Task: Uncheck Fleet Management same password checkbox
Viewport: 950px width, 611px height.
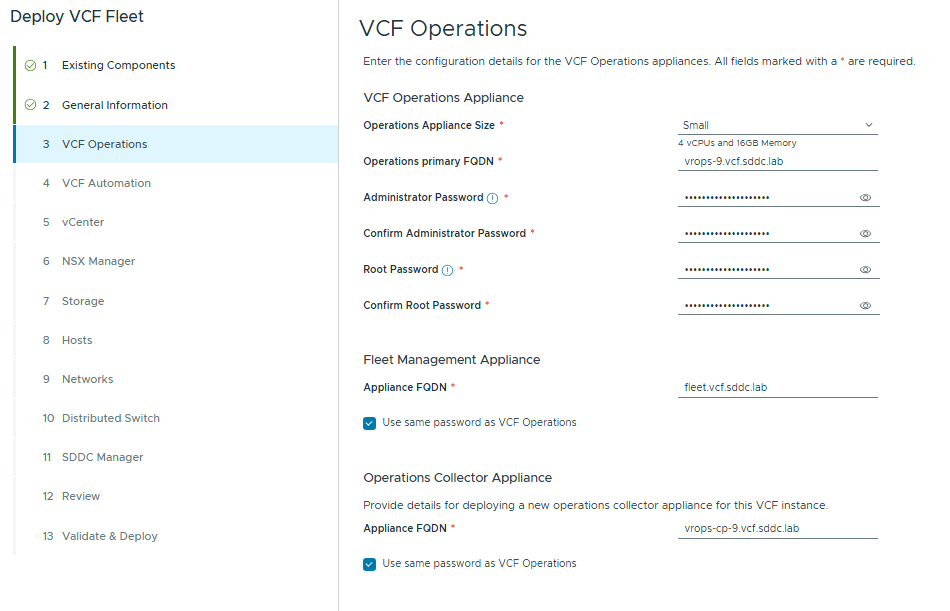Action: click(370, 423)
